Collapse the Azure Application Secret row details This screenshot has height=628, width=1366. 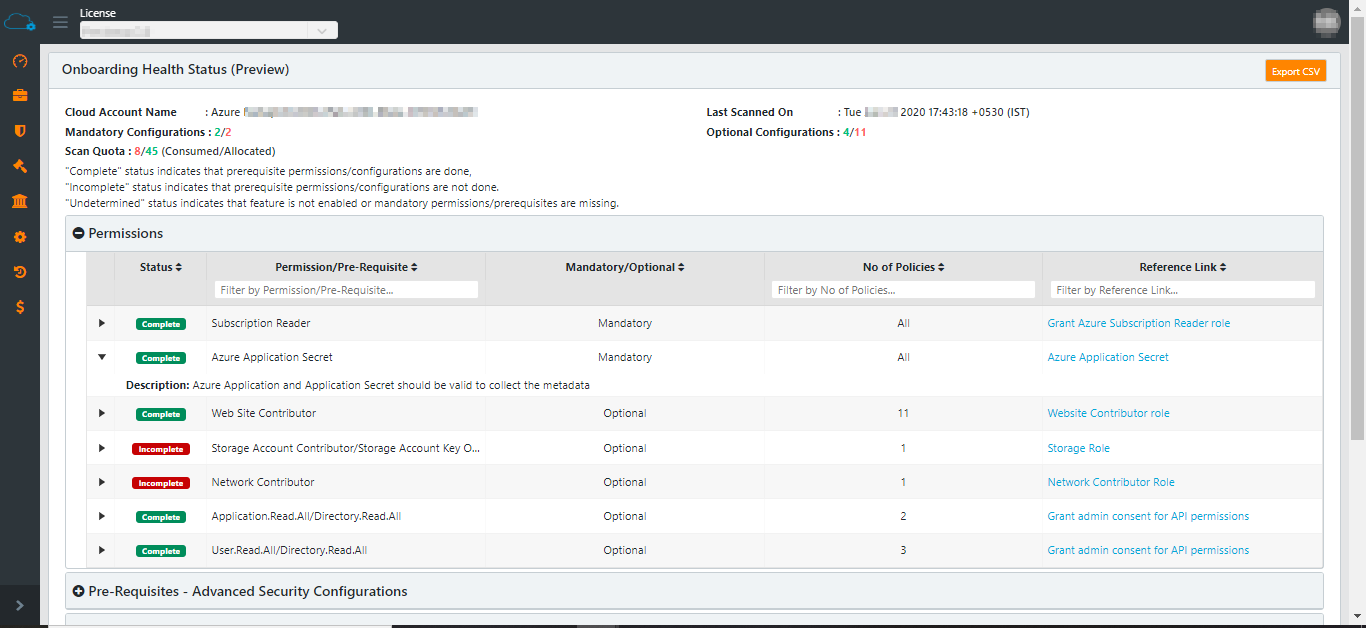point(101,357)
